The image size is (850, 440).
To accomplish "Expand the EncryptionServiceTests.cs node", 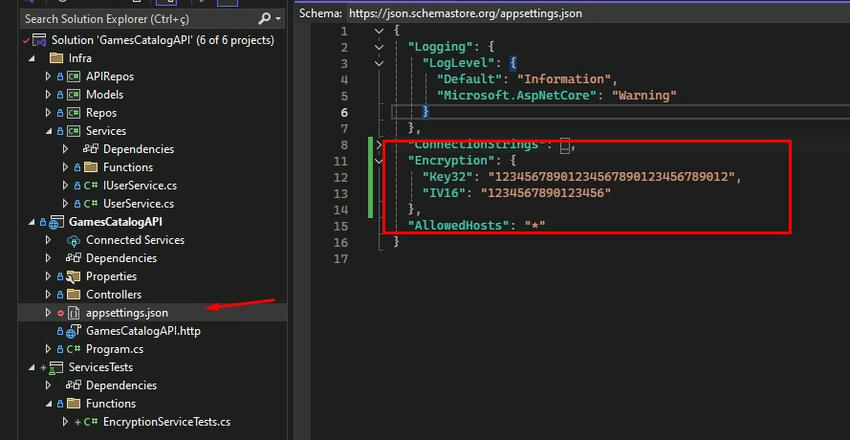I will [x=66, y=422].
